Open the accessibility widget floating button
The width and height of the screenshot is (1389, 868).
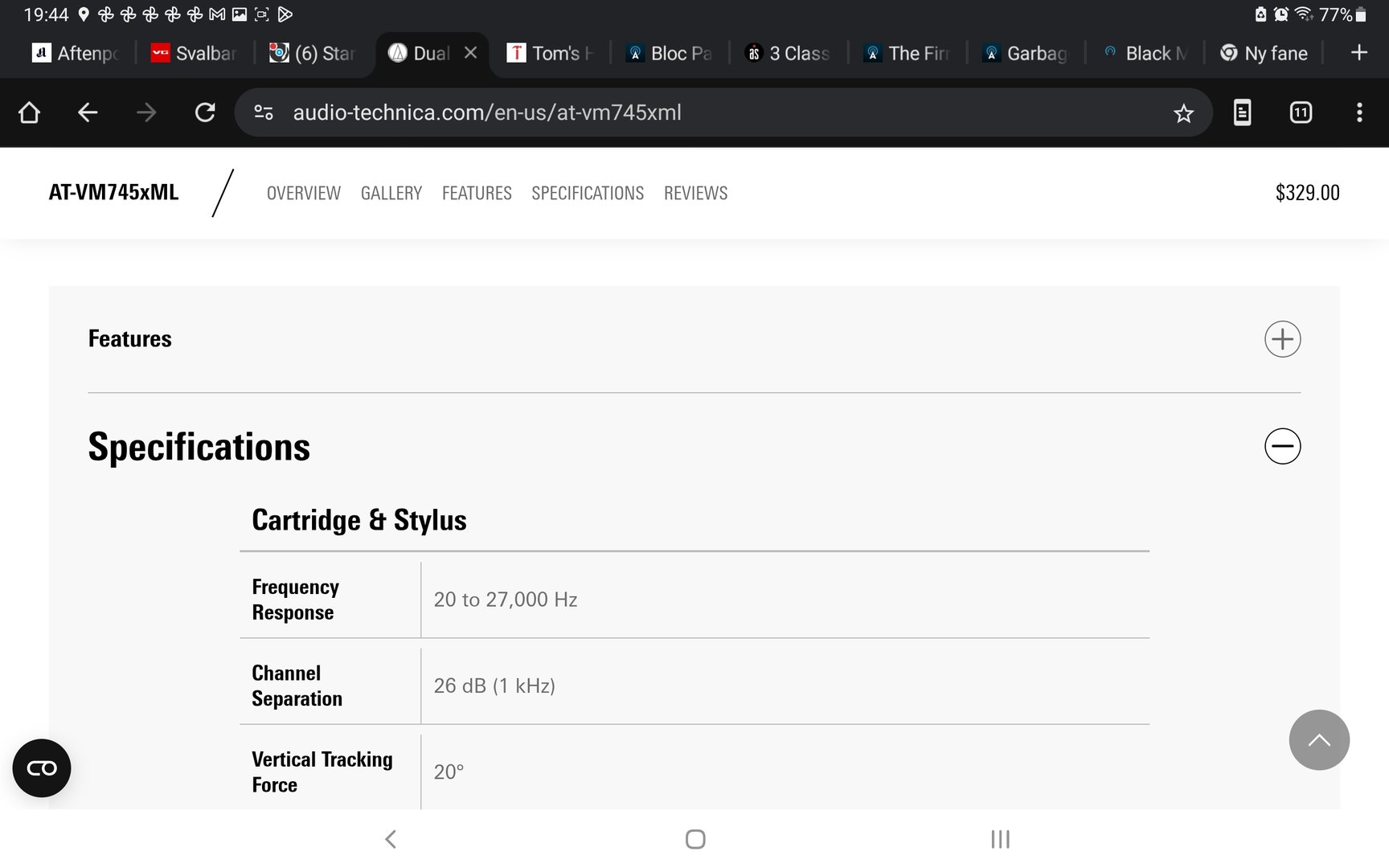point(42,768)
